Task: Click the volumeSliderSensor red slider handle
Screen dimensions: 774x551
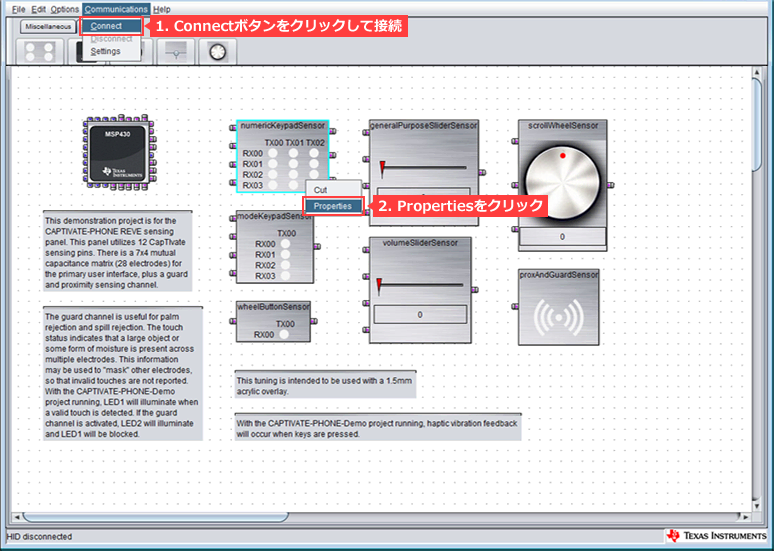Action: coord(379,286)
